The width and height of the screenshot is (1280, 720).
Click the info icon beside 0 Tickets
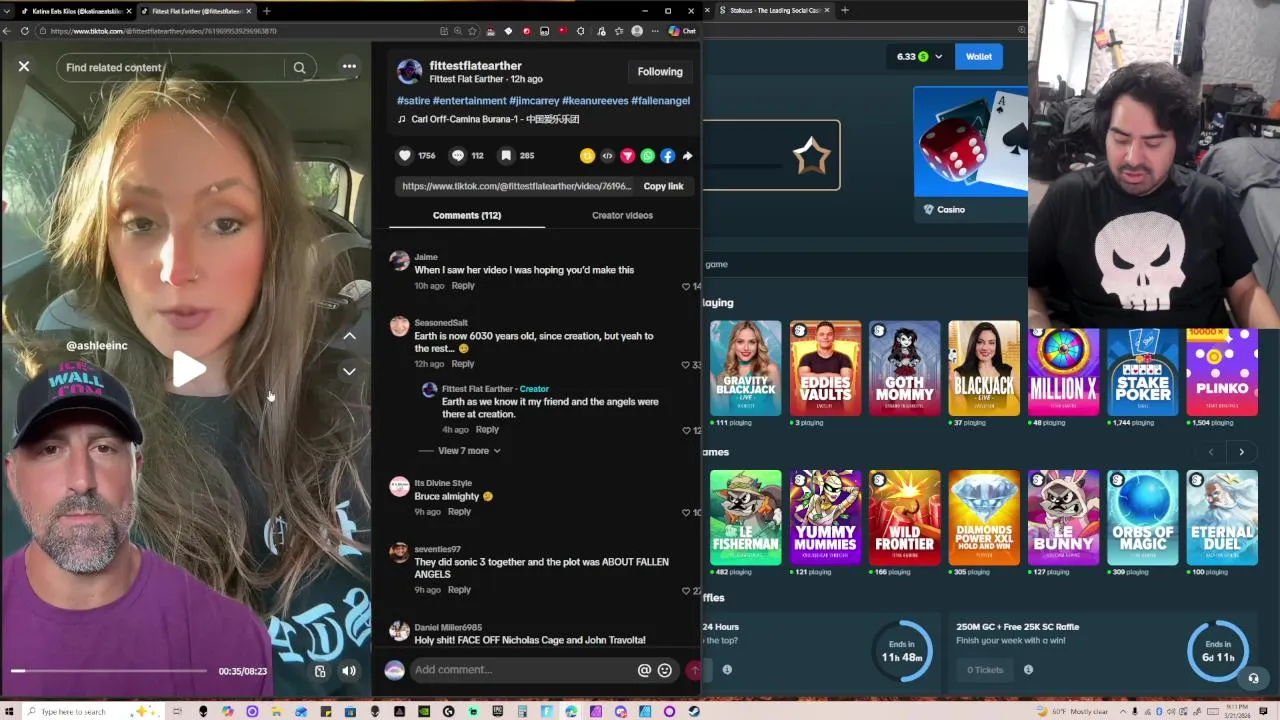(1028, 670)
